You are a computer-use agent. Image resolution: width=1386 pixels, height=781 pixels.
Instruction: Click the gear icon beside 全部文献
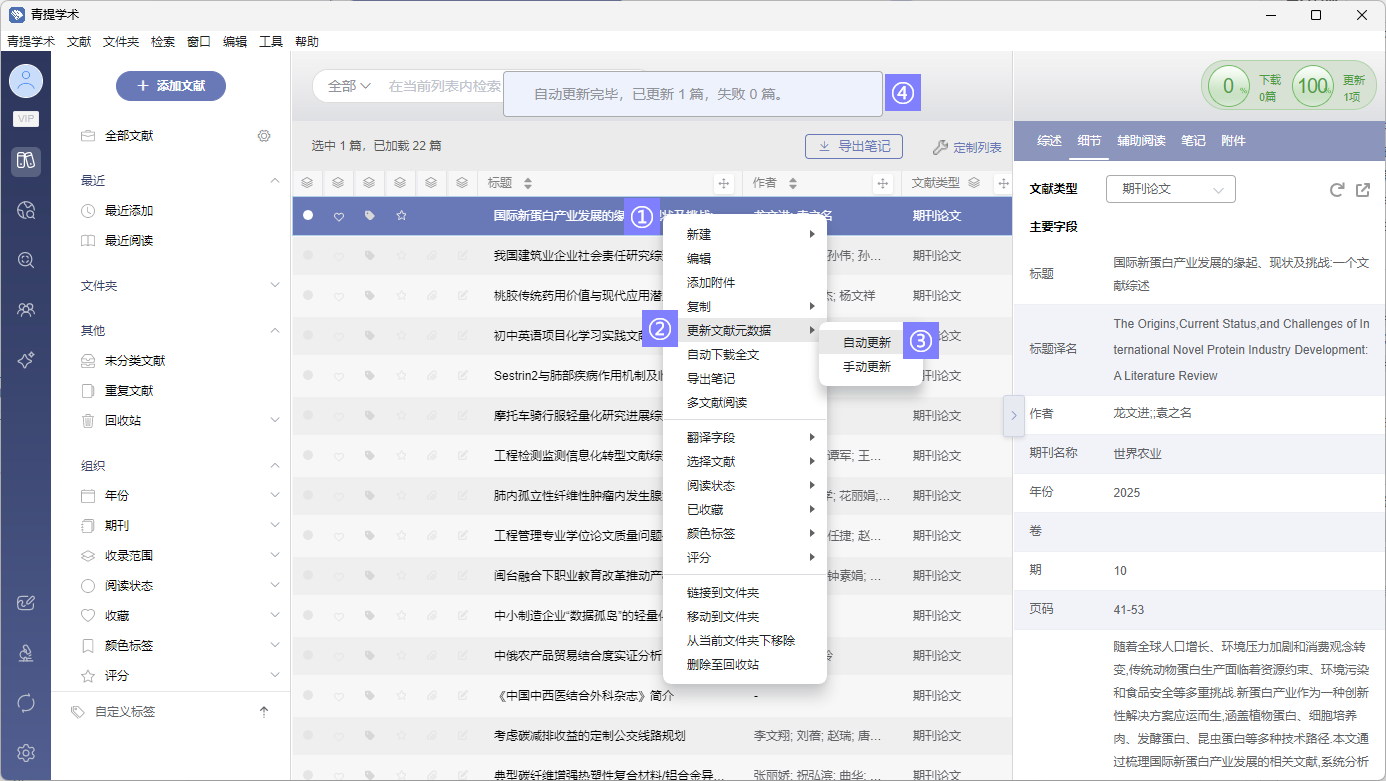(x=264, y=136)
